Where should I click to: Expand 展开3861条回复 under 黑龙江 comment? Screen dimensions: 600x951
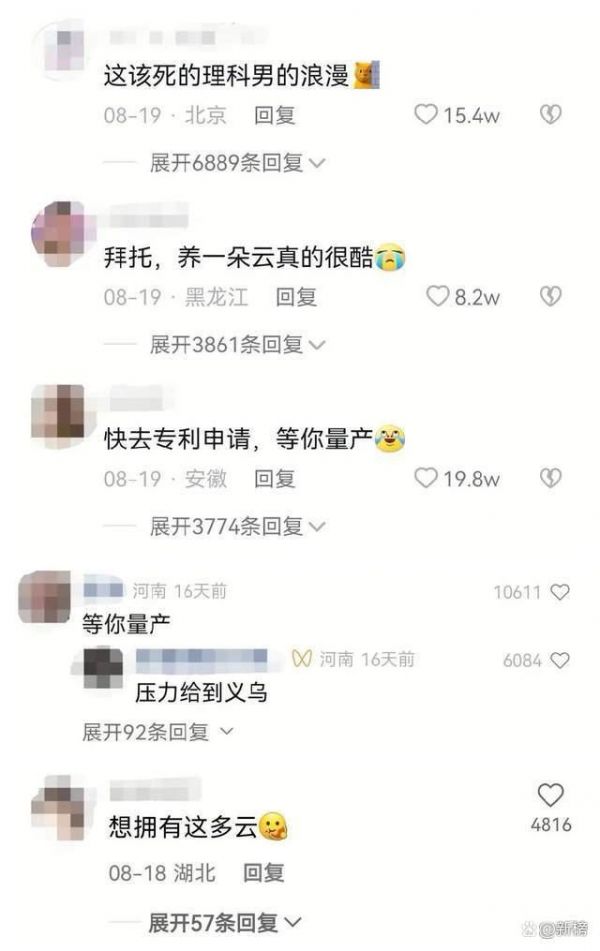237,344
